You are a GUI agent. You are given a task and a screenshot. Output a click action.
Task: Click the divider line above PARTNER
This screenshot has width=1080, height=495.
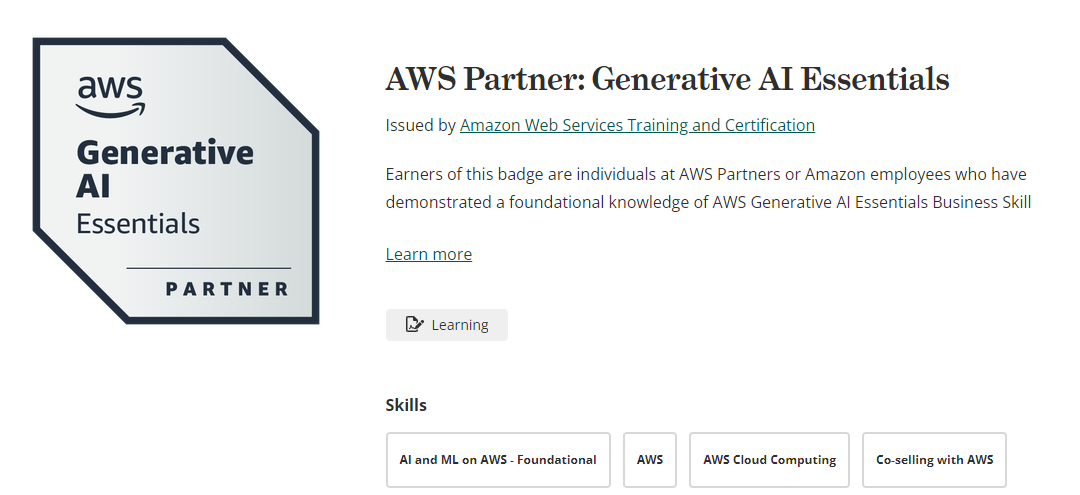tap(208, 268)
